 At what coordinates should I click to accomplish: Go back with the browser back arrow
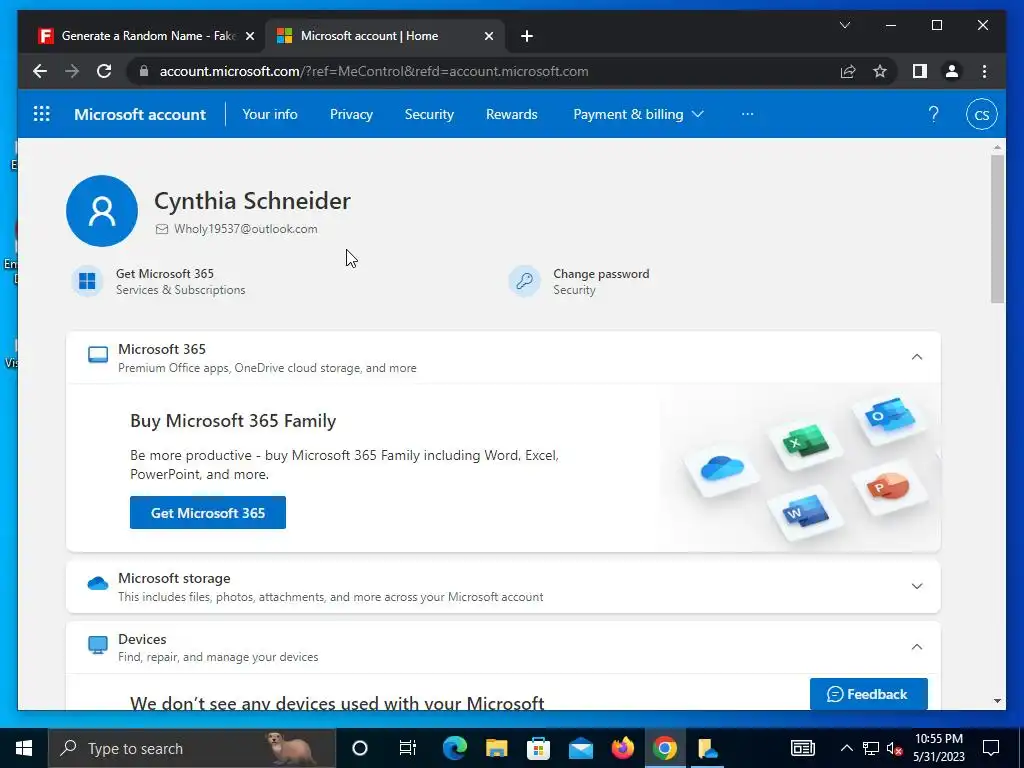40,71
